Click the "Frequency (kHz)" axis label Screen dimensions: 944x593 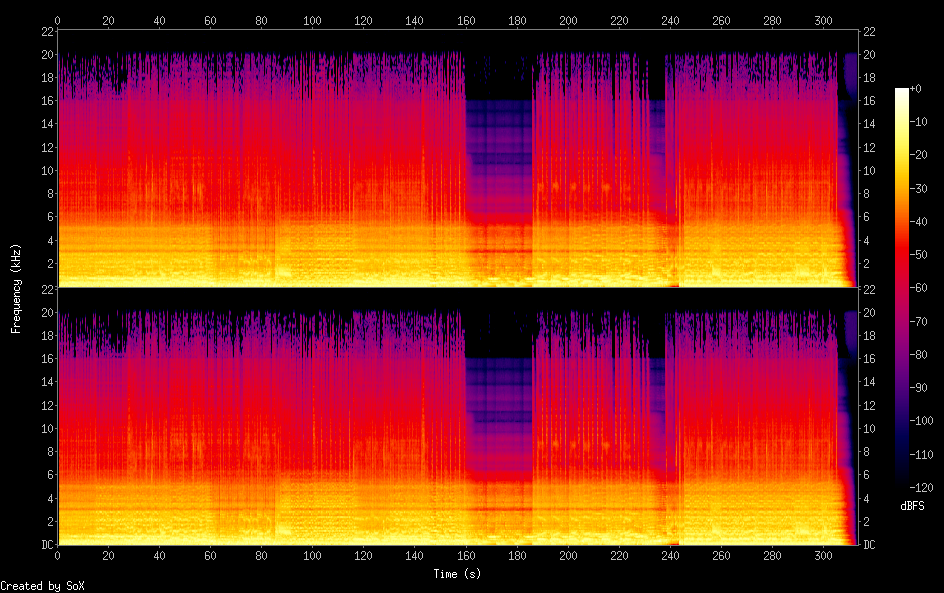click(16, 288)
